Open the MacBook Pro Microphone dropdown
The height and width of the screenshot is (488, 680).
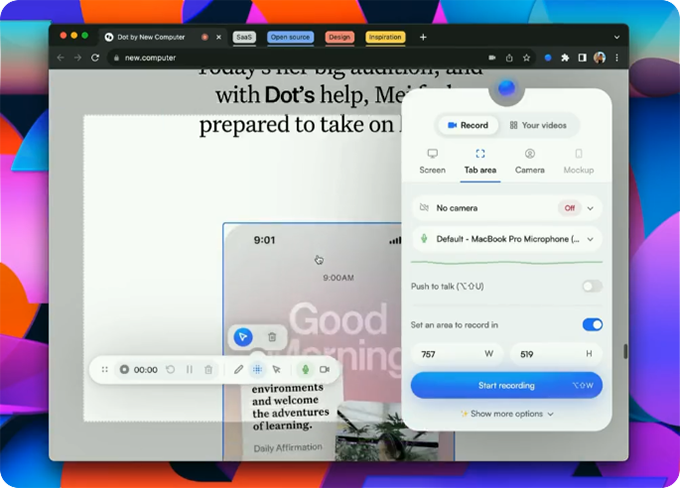click(x=507, y=239)
